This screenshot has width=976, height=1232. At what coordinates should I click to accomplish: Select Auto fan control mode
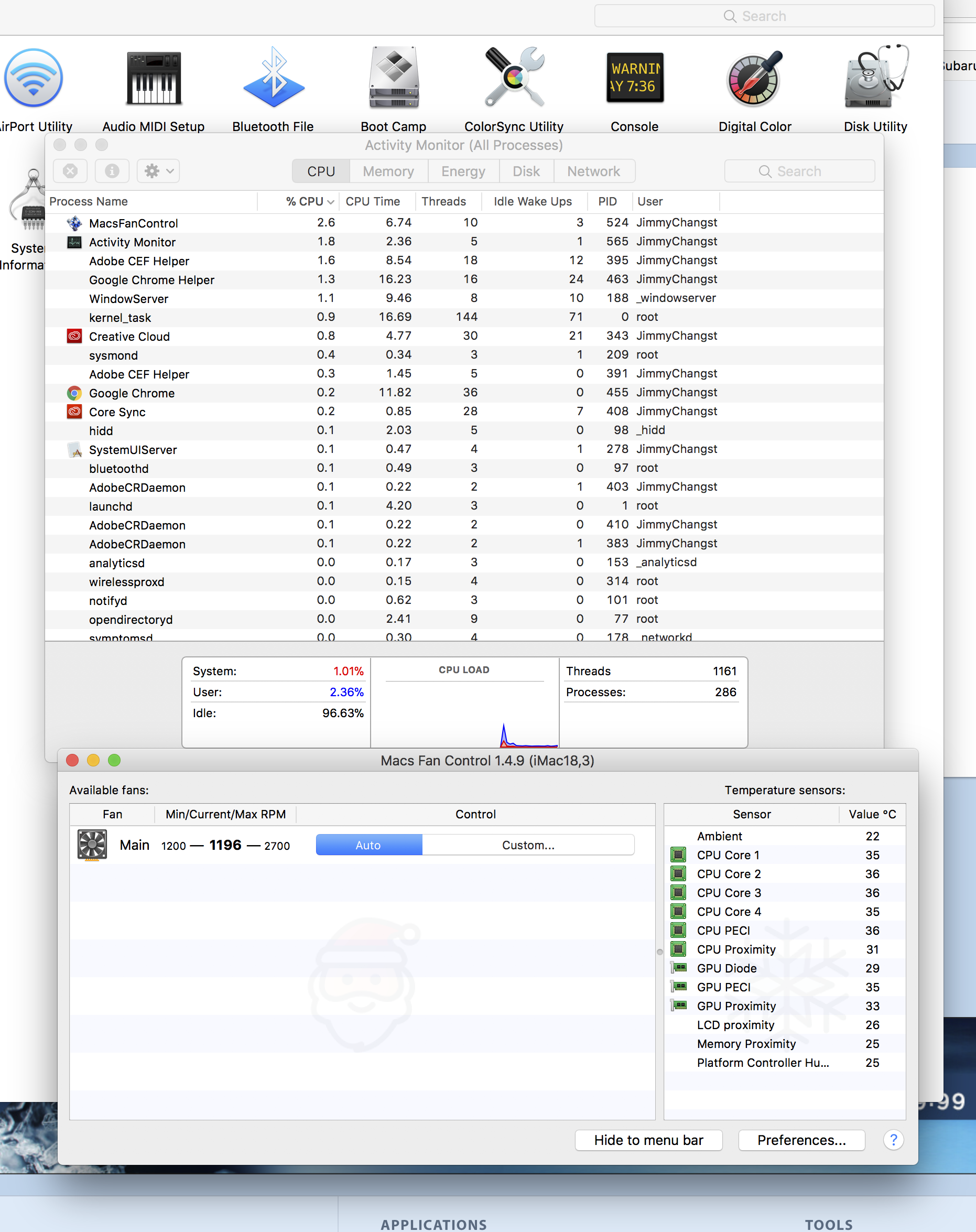[368, 845]
